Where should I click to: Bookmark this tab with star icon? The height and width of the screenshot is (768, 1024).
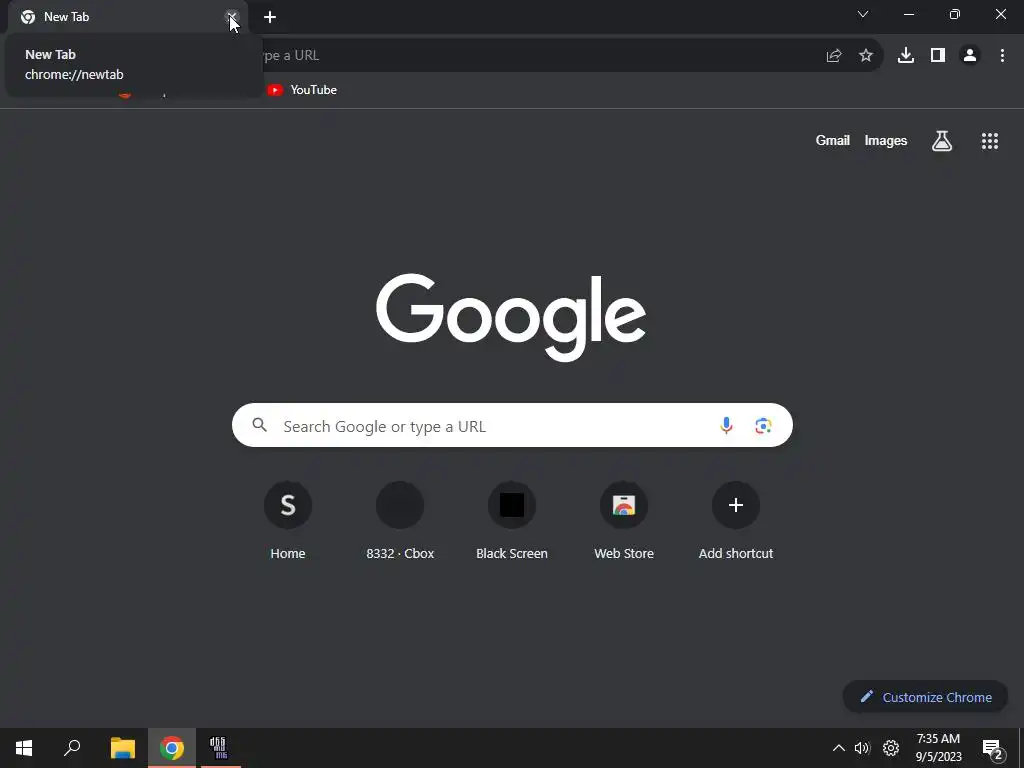click(x=866, y=56)
